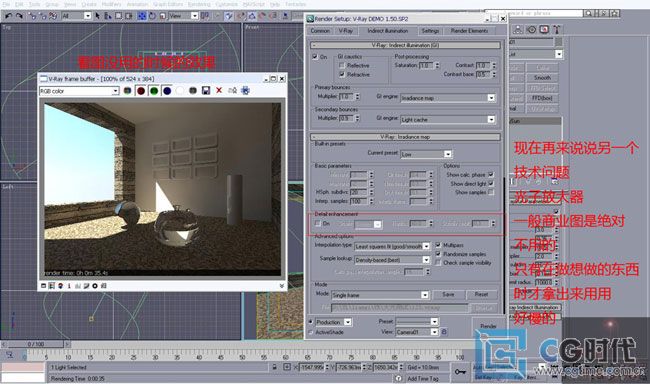
Task: Activate the Select and Rotate tool
Action: [152, 16]
